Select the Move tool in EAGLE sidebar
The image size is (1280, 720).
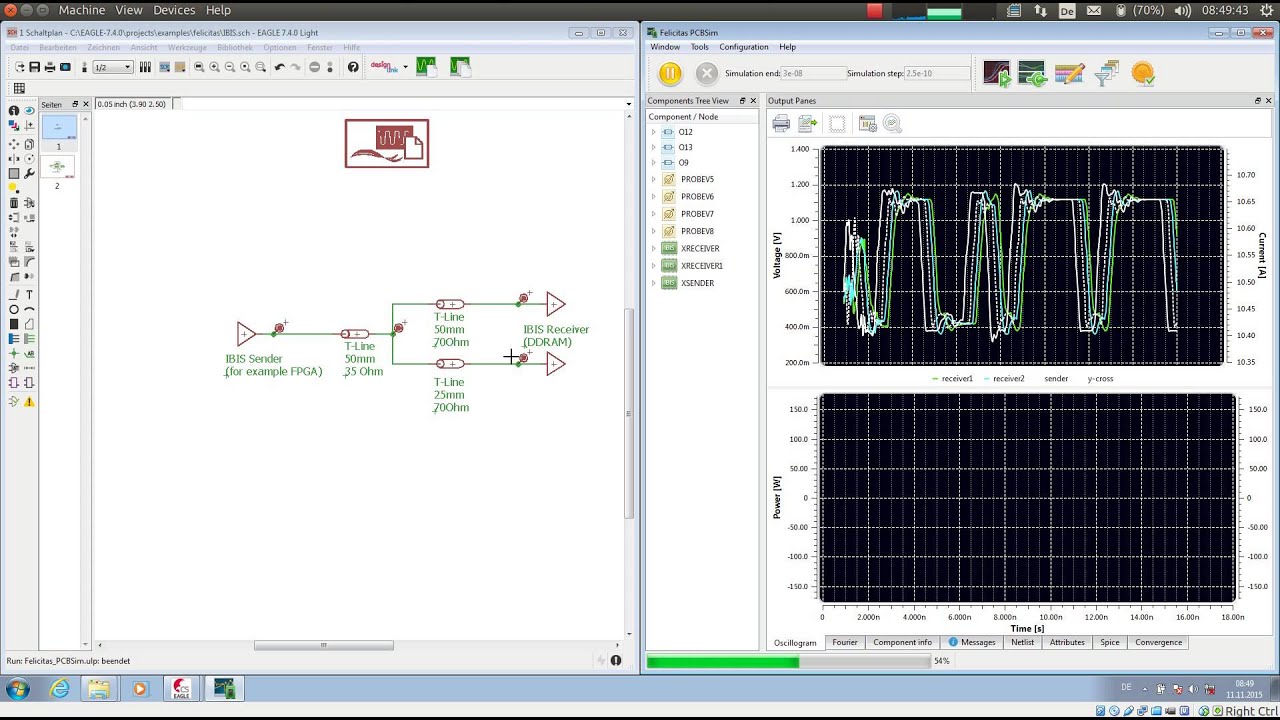pyautogui.click(x=14, y=143)
